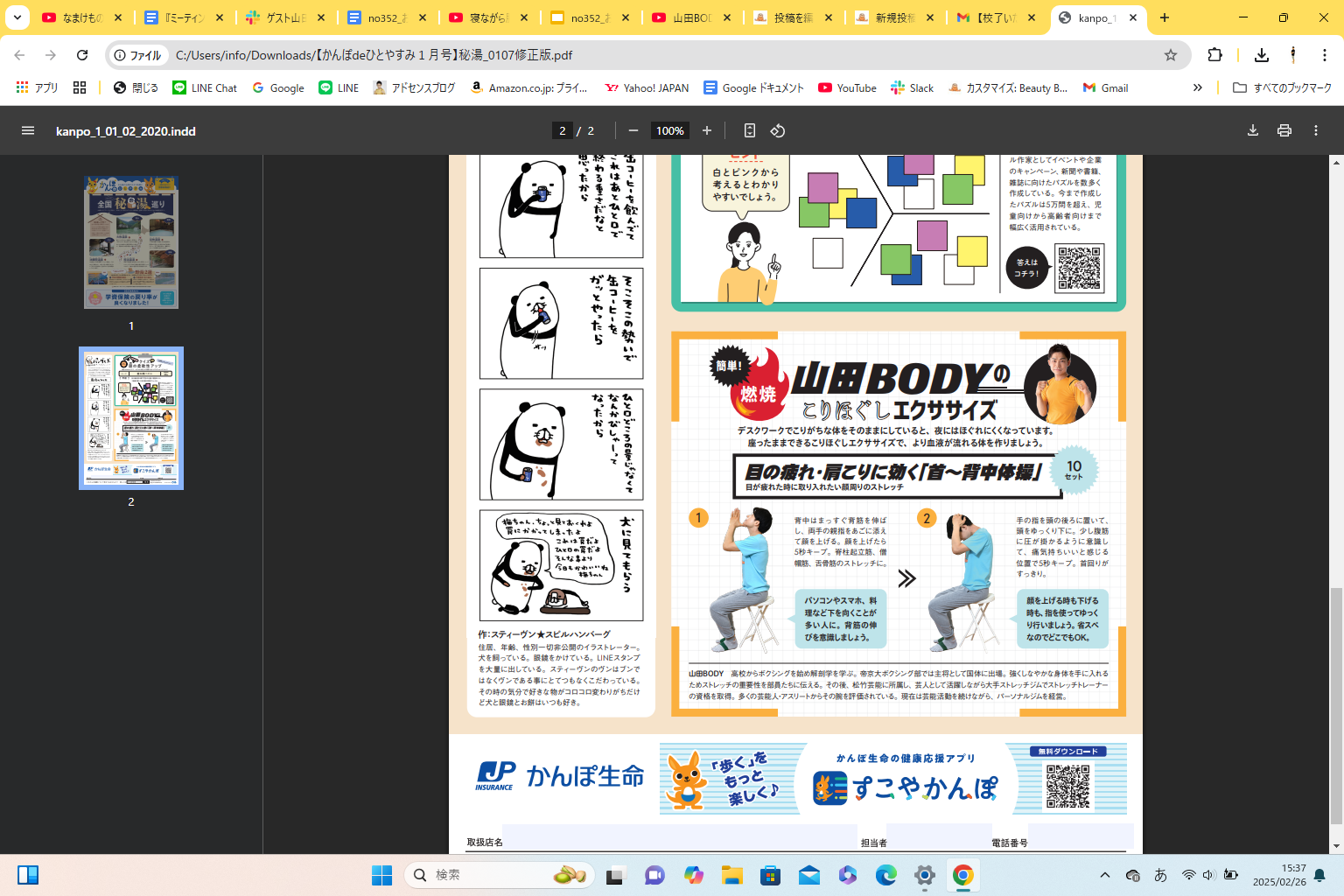This screenshot has height=896, width=1344.
Task: Launch Microsoft Edge from the taskbar
Action: click(885, 875)
